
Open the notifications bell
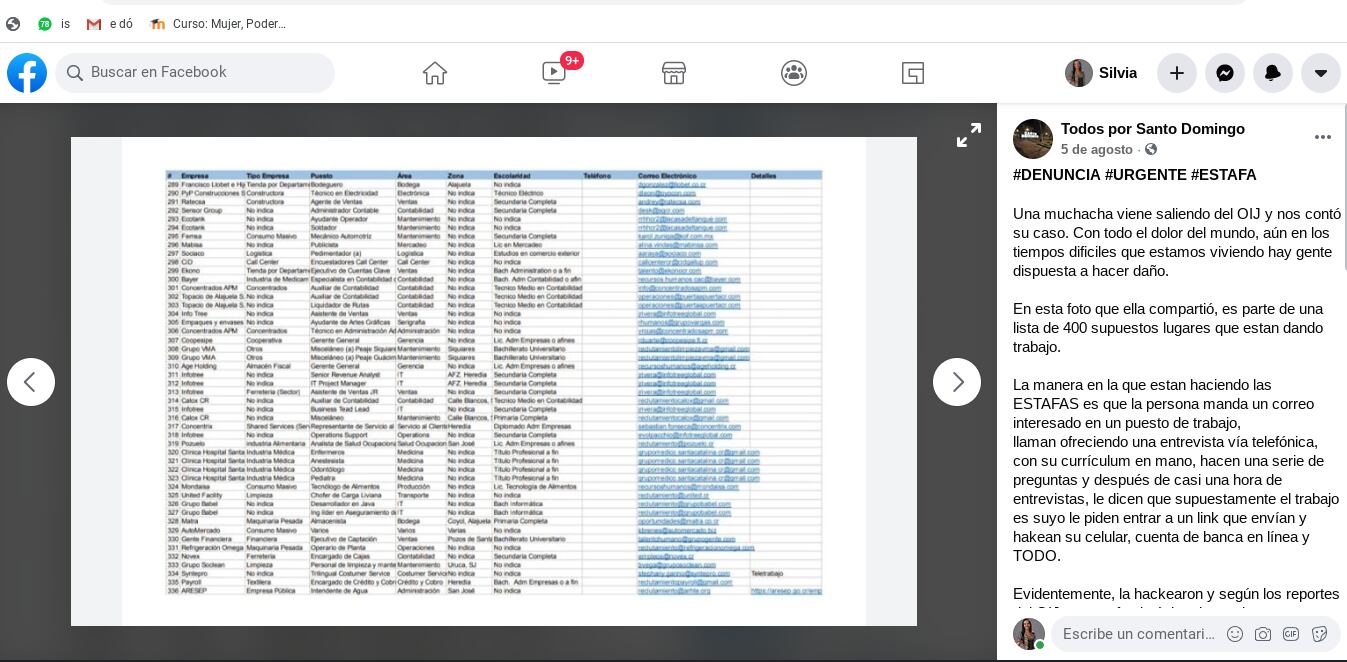(1273, 73)
